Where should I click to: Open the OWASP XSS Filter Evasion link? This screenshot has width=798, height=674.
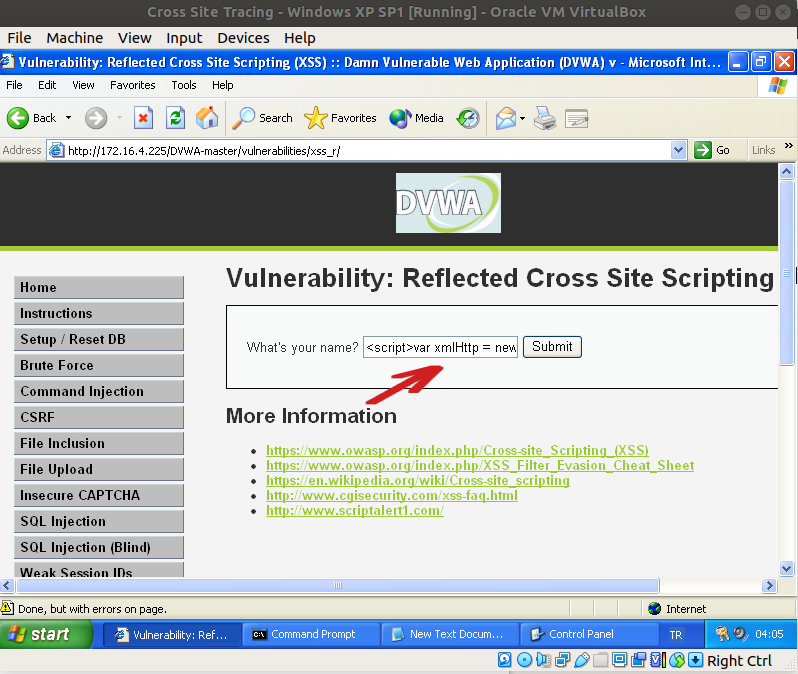[480, 465]
